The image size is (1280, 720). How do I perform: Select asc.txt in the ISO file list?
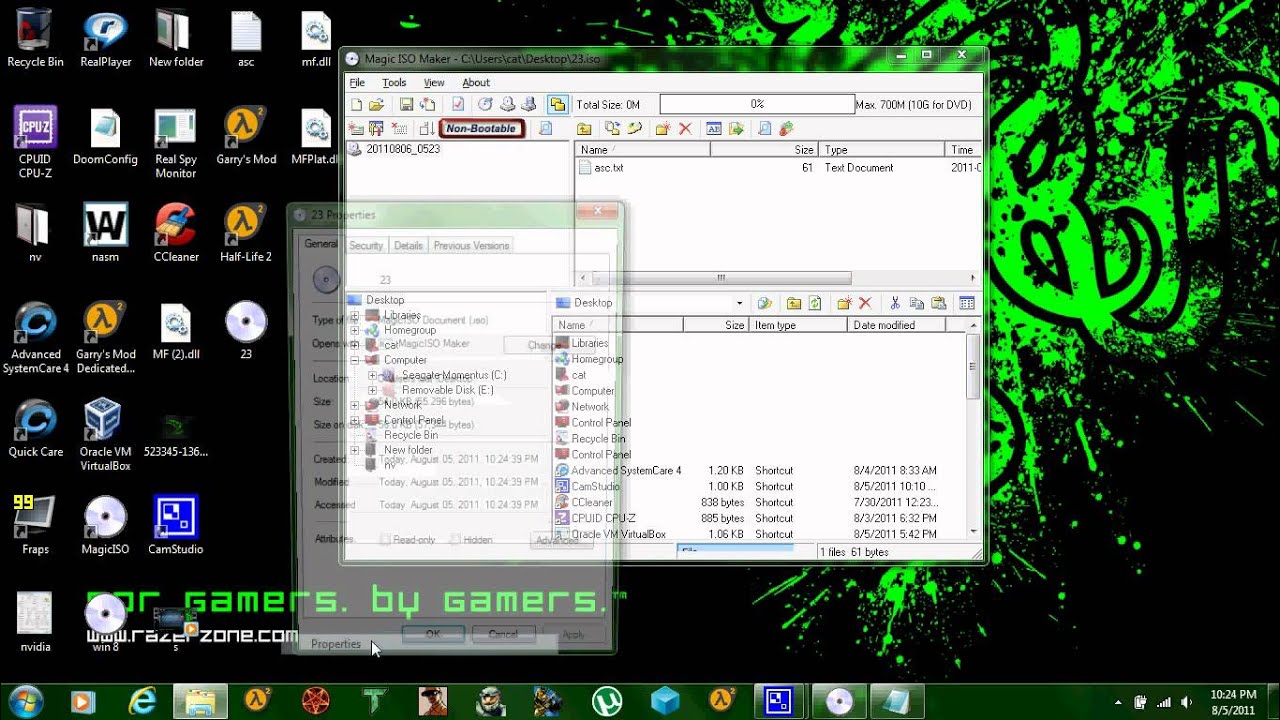(x=601, y=168)
